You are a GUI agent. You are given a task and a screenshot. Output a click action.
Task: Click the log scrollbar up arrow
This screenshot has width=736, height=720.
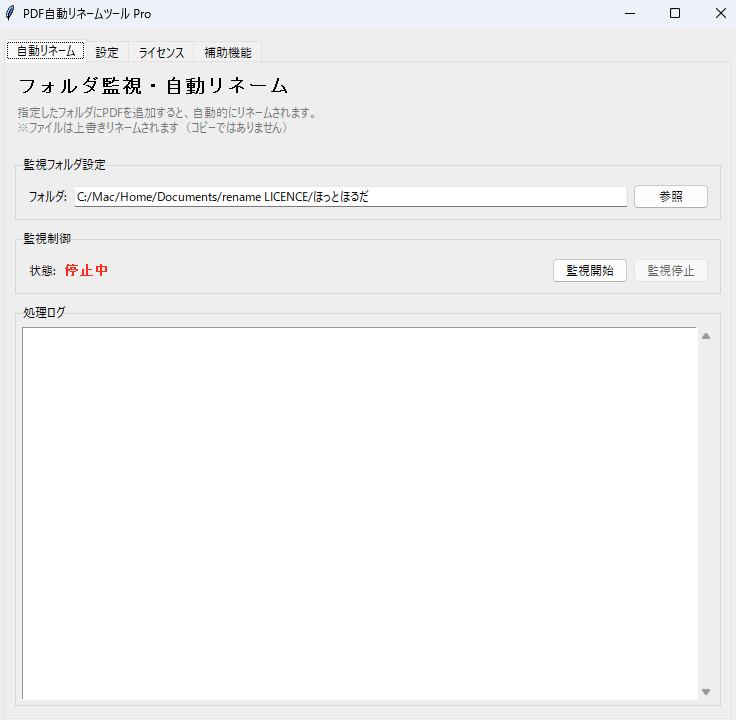[x=706, y=336]
